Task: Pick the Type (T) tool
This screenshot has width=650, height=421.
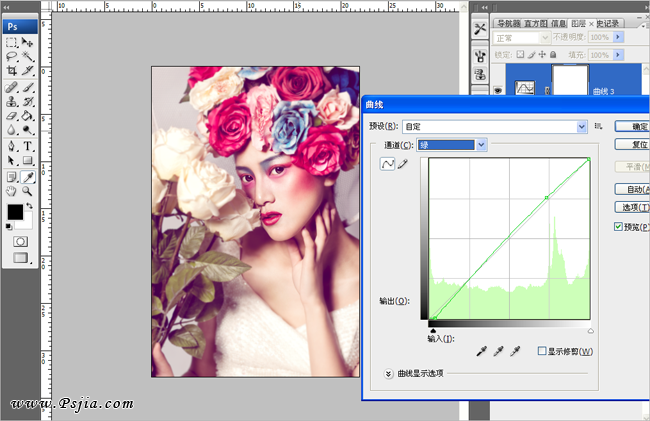Action: 28,146
